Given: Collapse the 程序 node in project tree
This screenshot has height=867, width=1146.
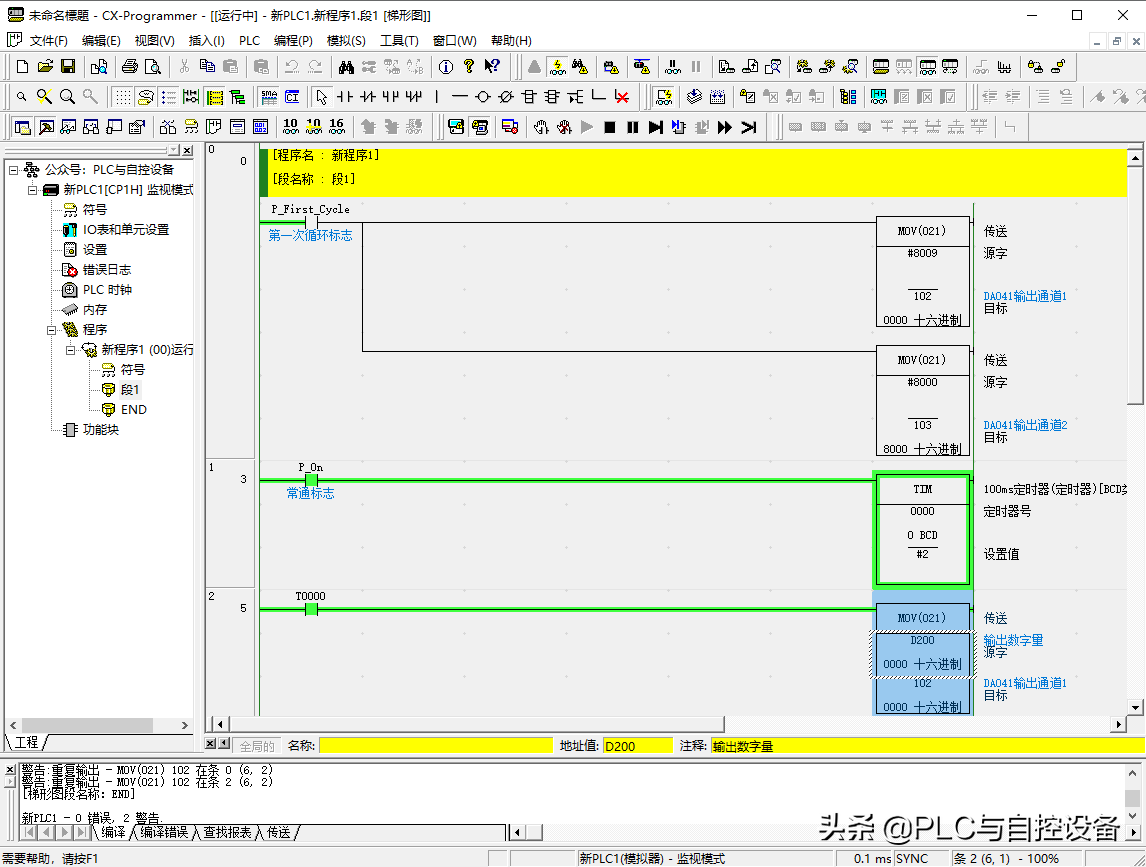Looking at the screenshot, I should coord(52,330).
